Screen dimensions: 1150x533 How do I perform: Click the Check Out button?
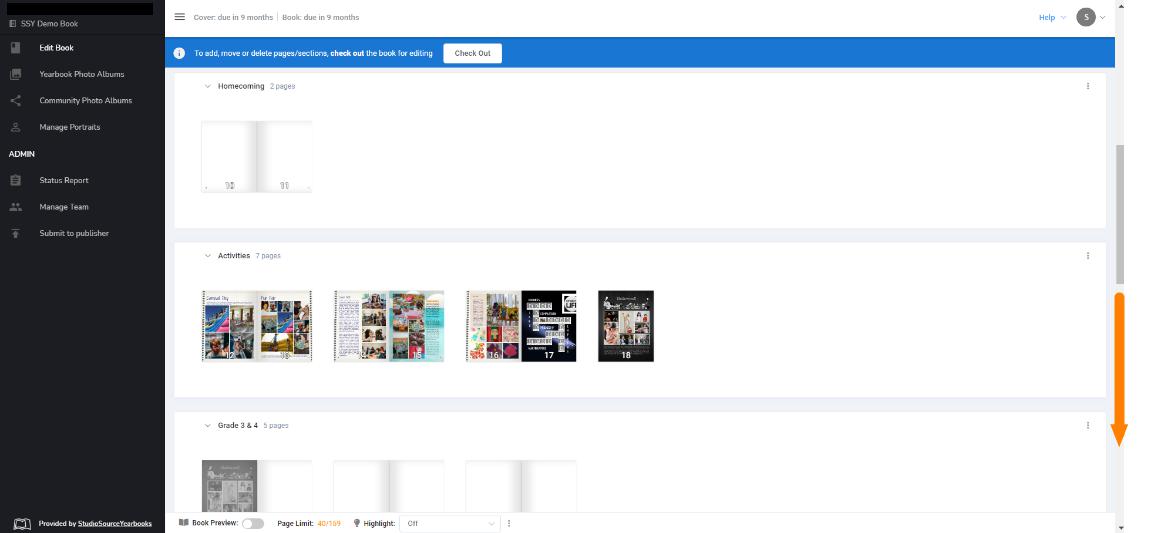point(472,54)
